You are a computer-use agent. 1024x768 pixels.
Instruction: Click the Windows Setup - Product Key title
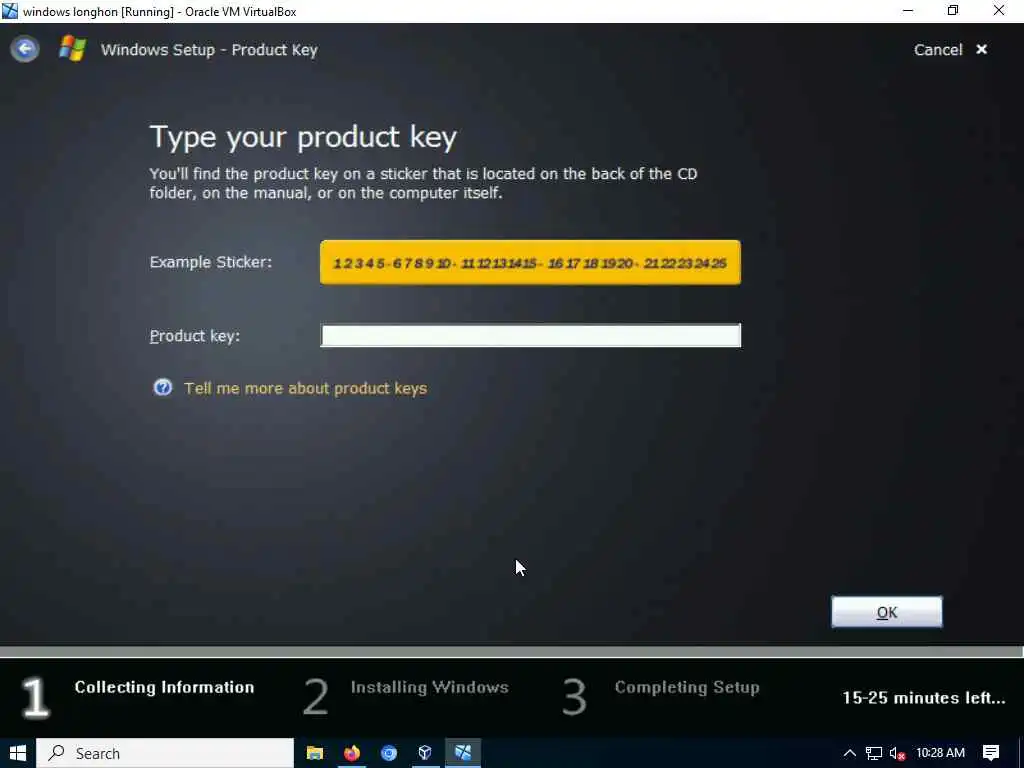pyautogui.click(x=209, y=50)
